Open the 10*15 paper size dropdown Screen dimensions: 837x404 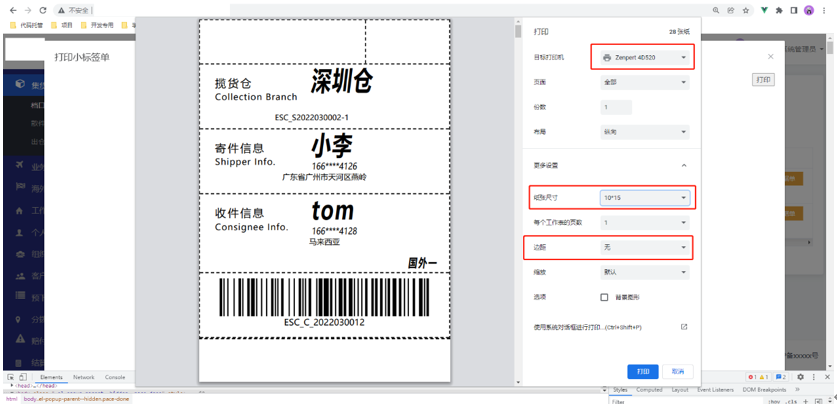(644, 198)
